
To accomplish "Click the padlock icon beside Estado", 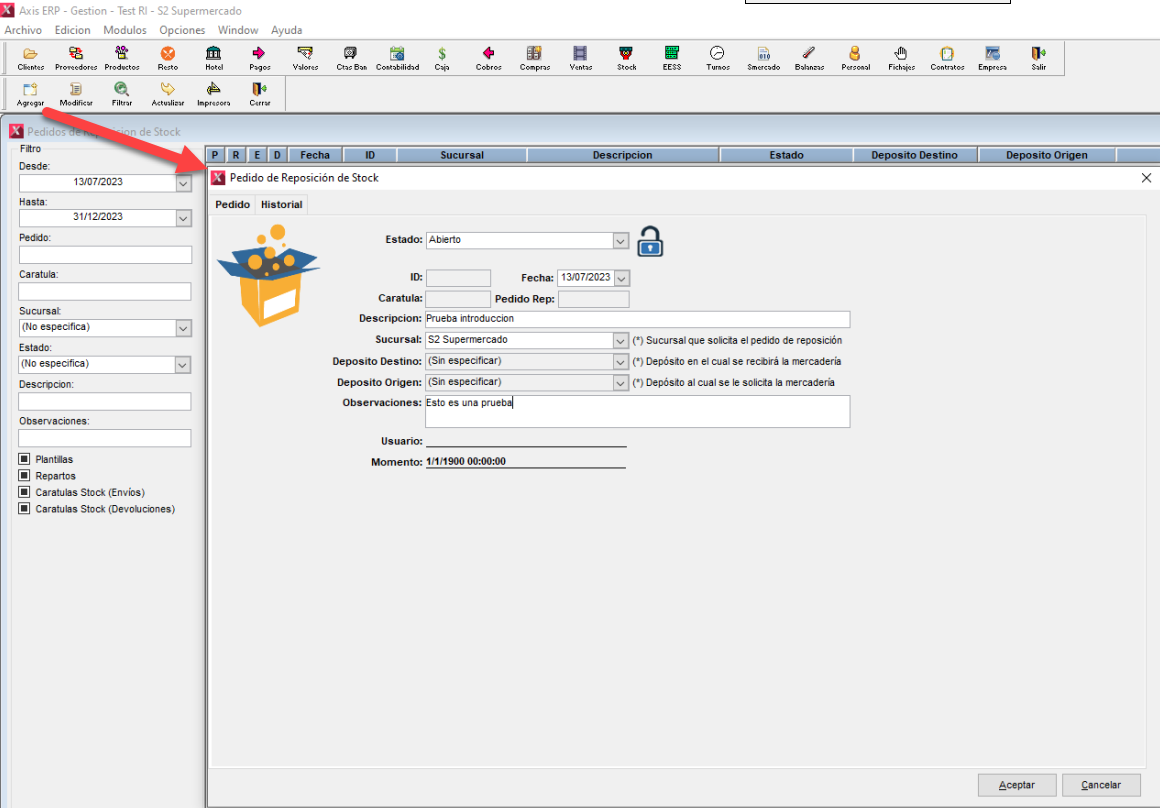I will (650, 242).
